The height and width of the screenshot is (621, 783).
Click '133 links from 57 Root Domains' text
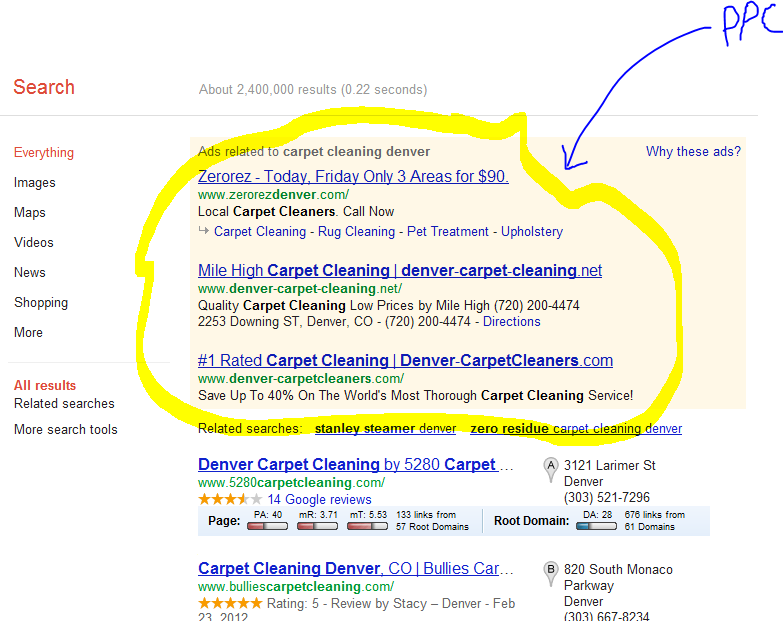432,521
